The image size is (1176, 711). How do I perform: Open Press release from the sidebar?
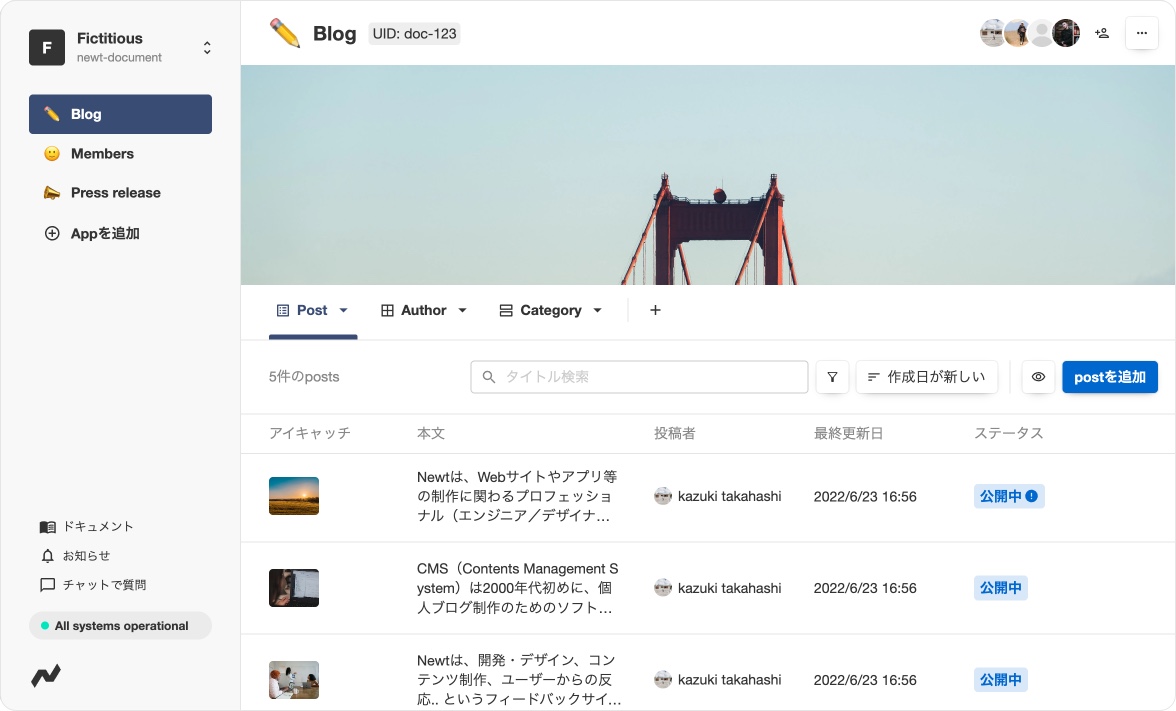[x=114, y=192]
